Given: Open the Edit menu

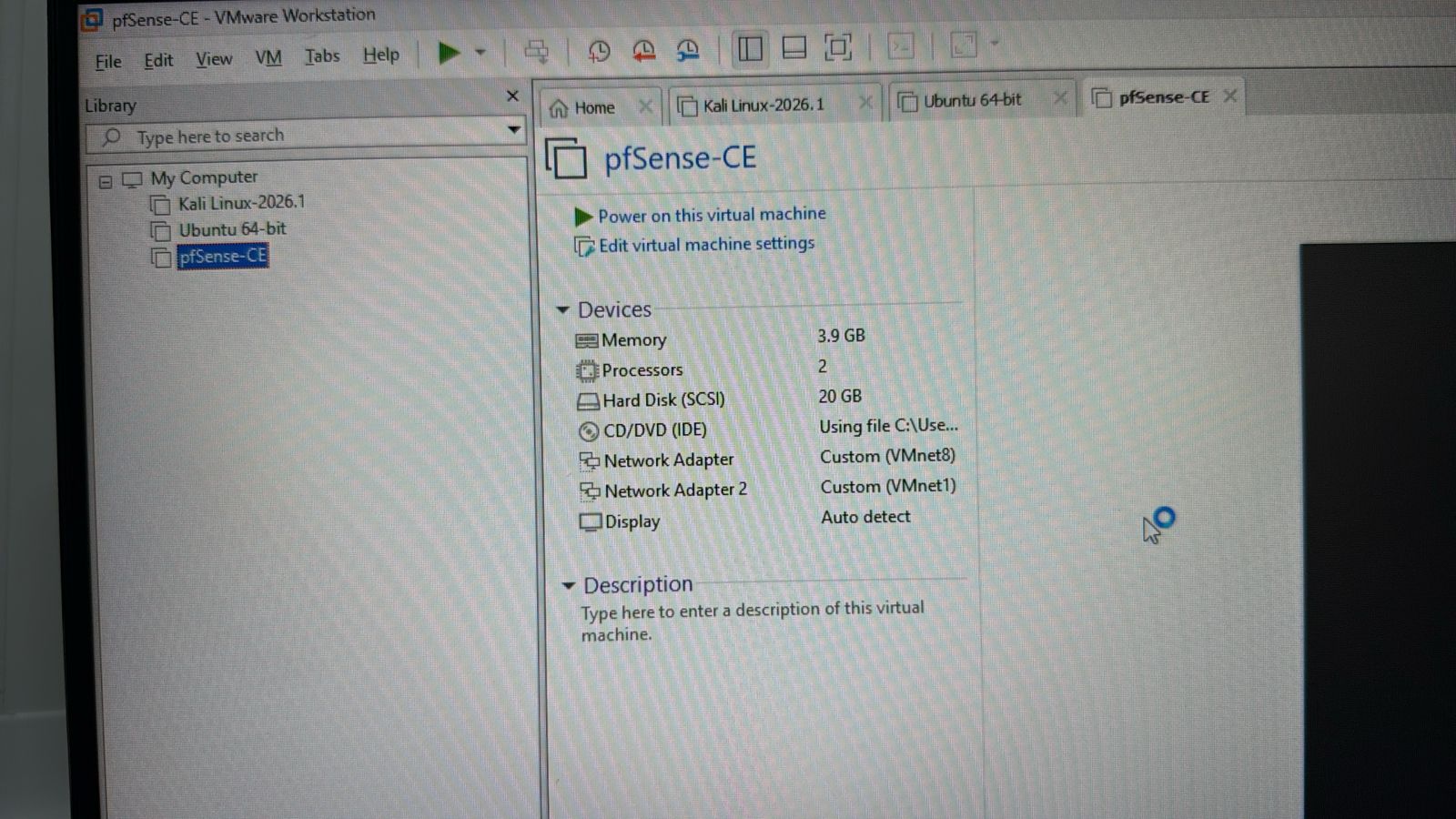Looking at the screenshot, I should 158,61.
